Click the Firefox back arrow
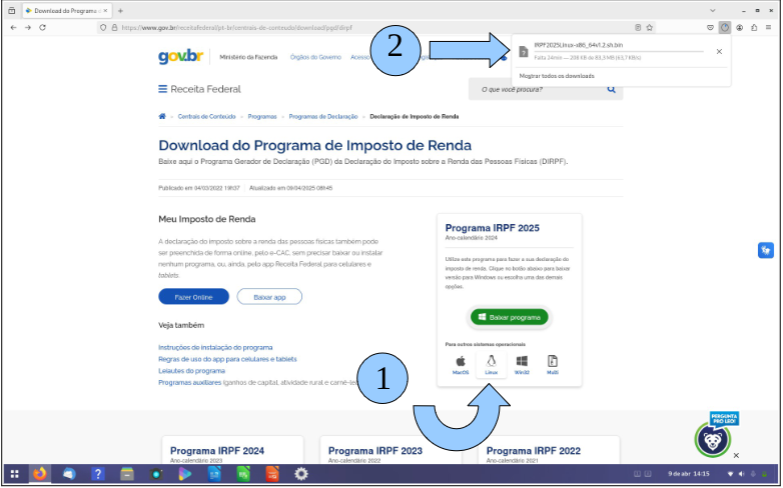This screenshot has width=783, height=488. click(13, 27)
